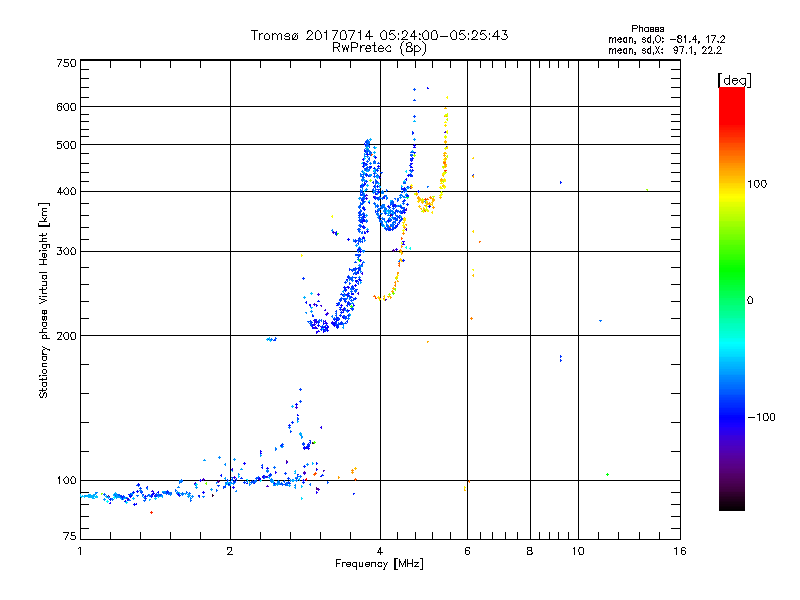Click the black bottom end of the colorbar
The image size is (800, 600).
[732, 503]
